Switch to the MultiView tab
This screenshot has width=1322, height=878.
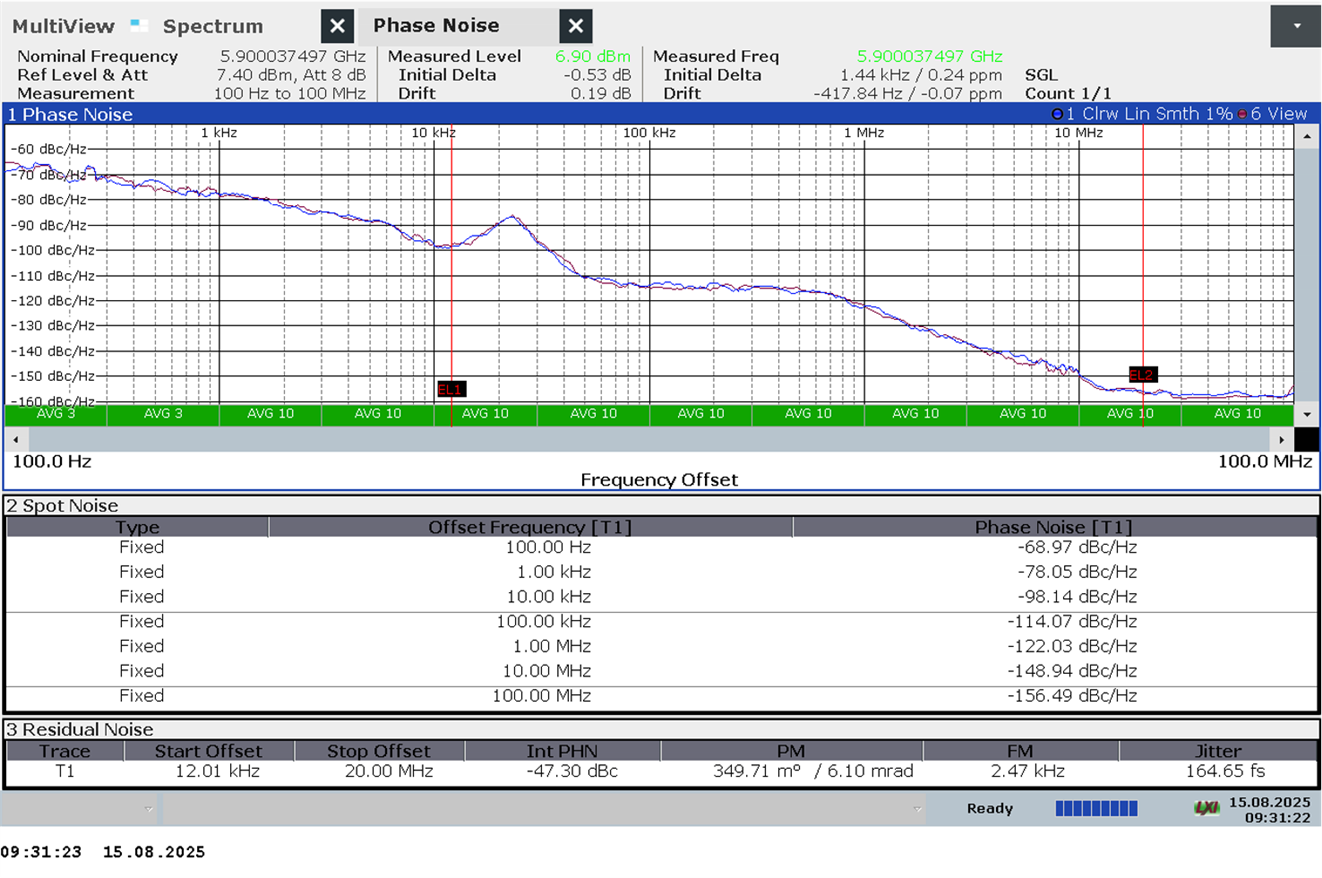tap(63, 26)
